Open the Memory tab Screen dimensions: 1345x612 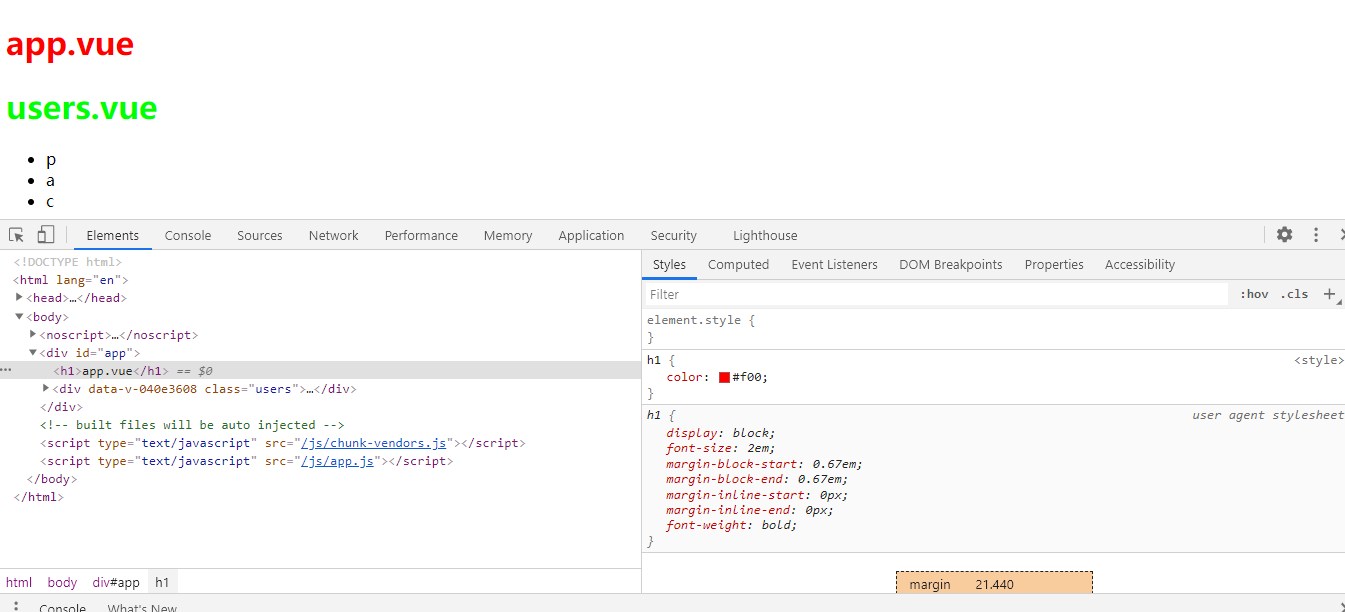[508, 236]
